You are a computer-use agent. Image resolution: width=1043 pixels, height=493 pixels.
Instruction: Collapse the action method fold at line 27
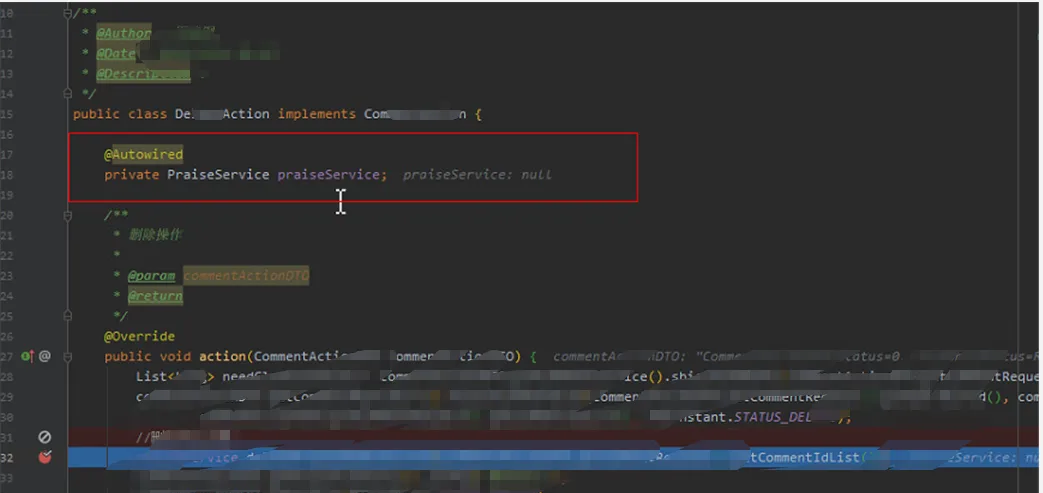click(67, 357)
